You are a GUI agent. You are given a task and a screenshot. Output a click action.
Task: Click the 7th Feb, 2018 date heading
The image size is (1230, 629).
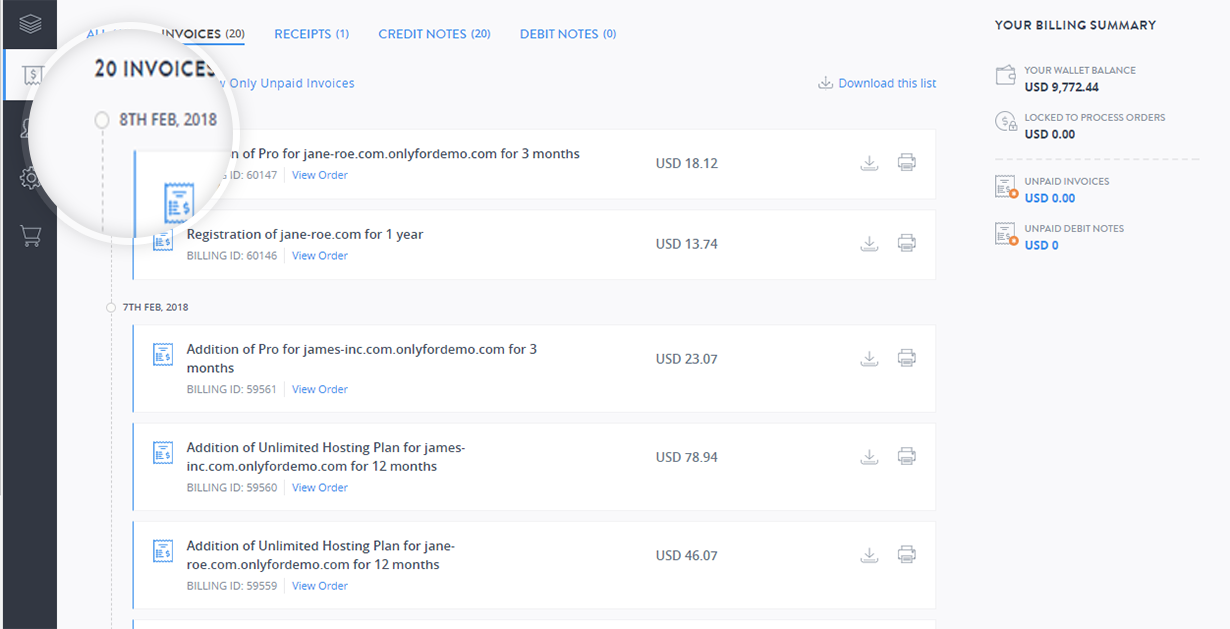pos(155,307)
